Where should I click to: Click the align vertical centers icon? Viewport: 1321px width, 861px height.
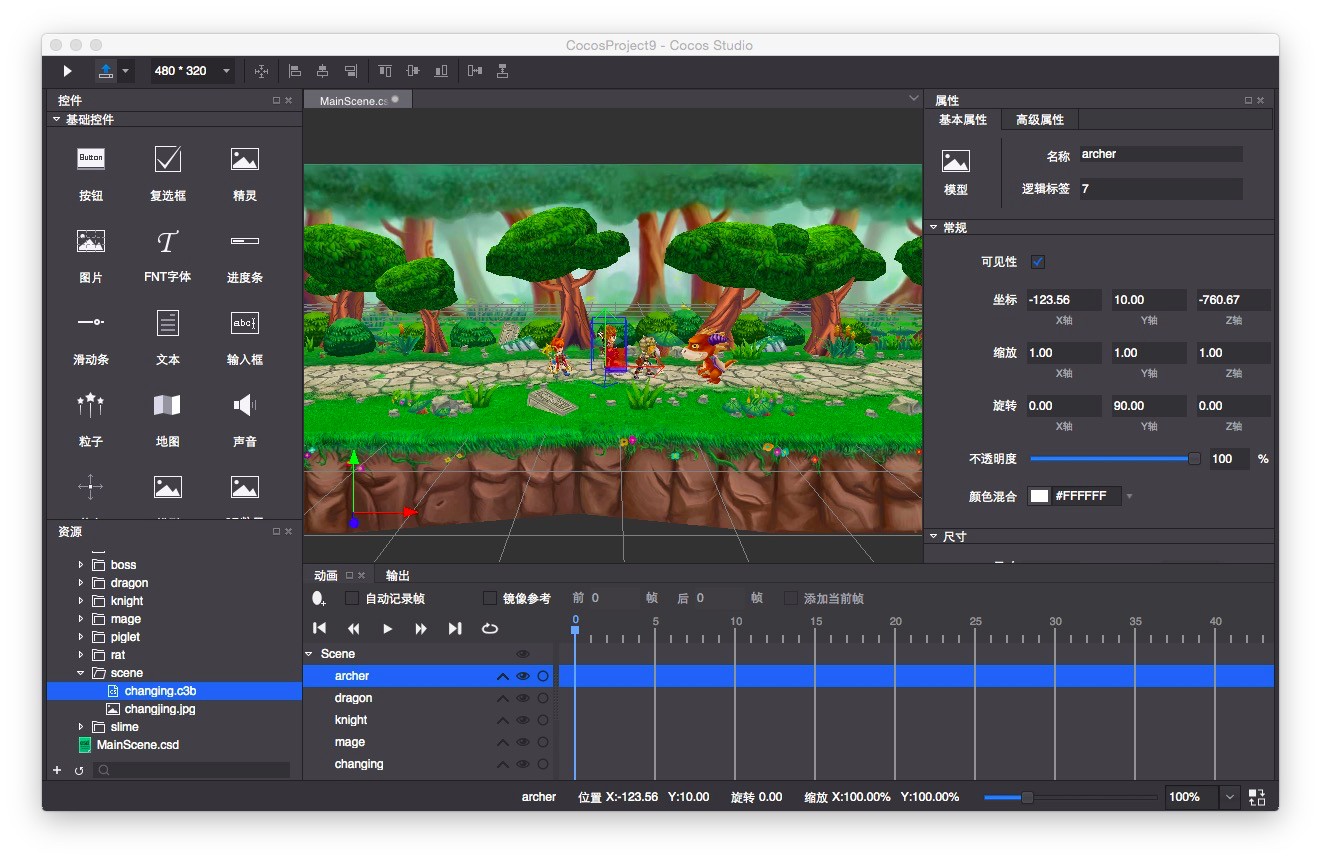tap(412, 71)
